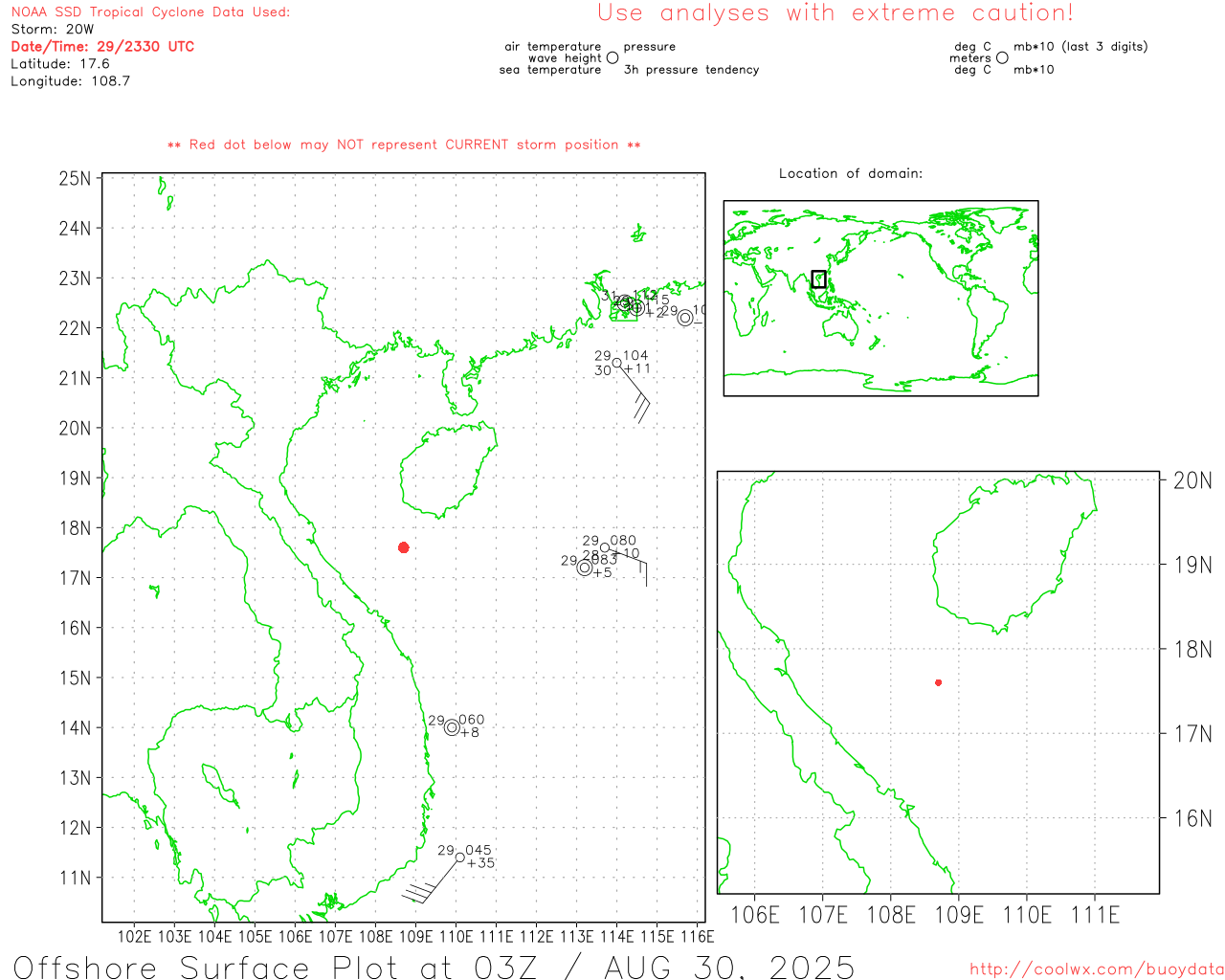Click the 25N latitude label

[x=76, y=179]
